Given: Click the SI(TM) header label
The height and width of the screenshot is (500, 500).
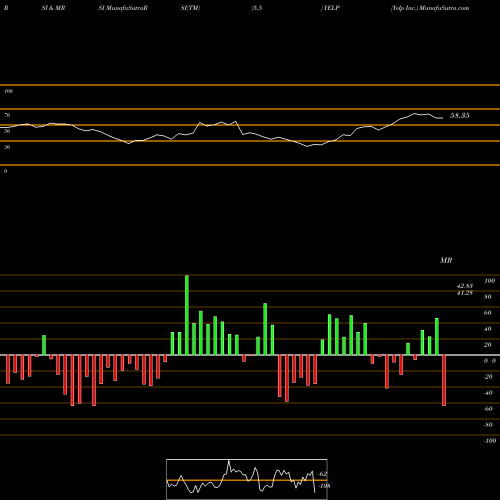Looking at the screenshot, I should pos(190,8).
